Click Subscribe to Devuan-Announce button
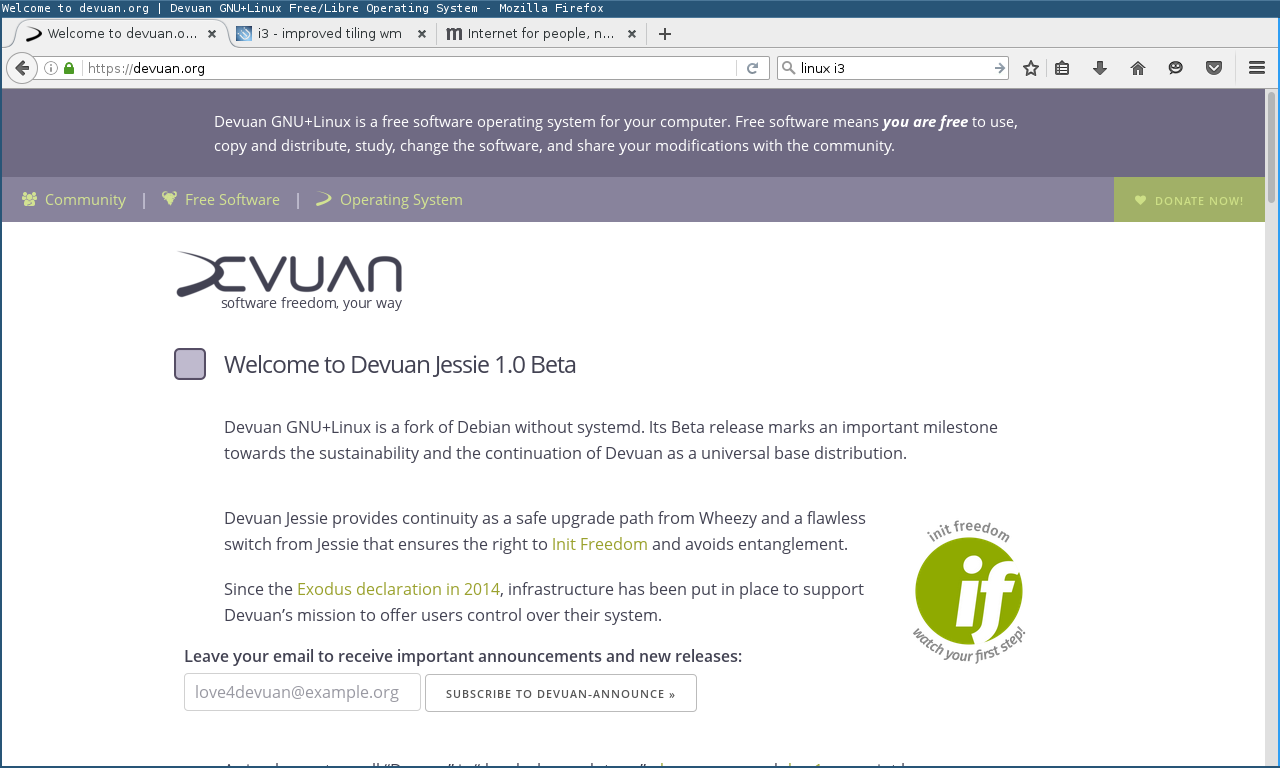Screen dimensions: 1280x768 (561, 693)
